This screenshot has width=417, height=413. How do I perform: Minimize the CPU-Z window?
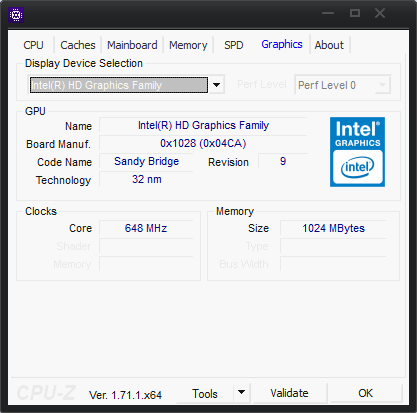click(328, 13)
